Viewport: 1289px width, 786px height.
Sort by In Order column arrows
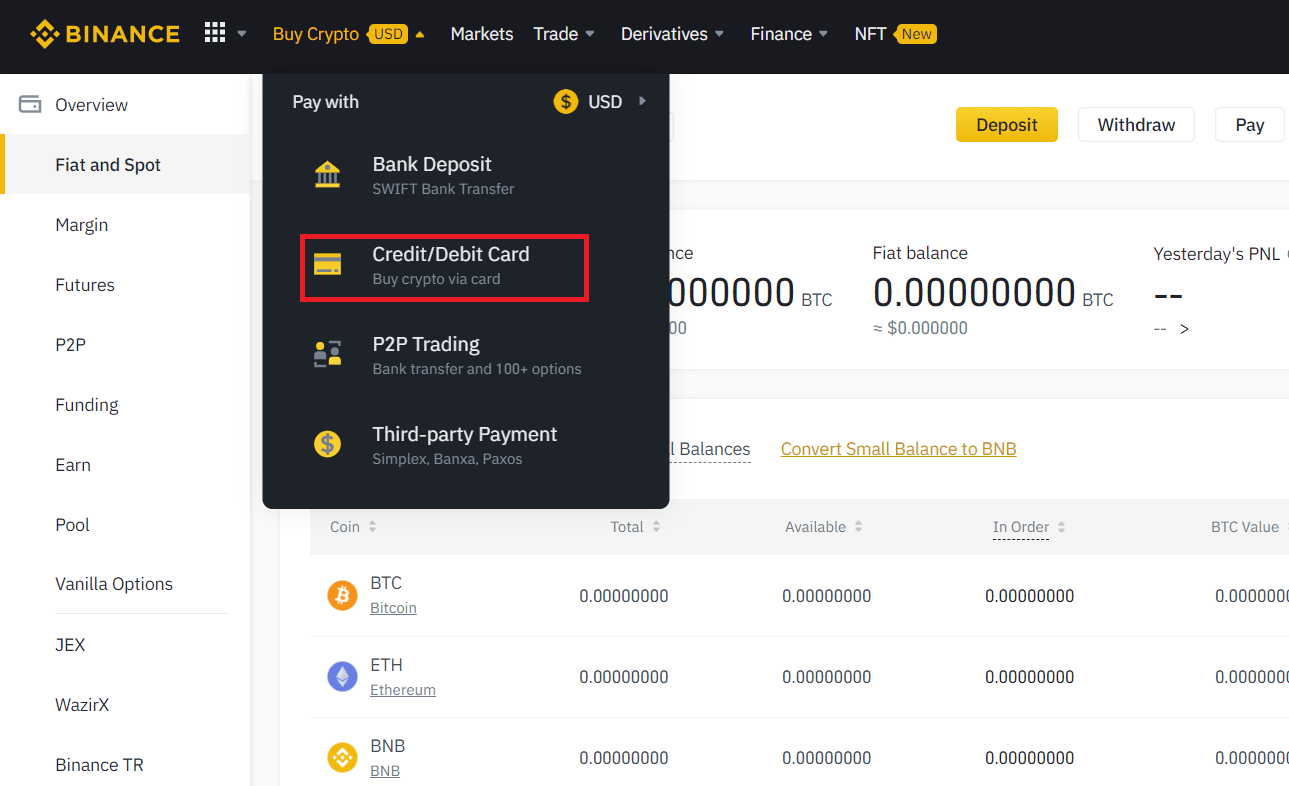tap(1061, 527)
